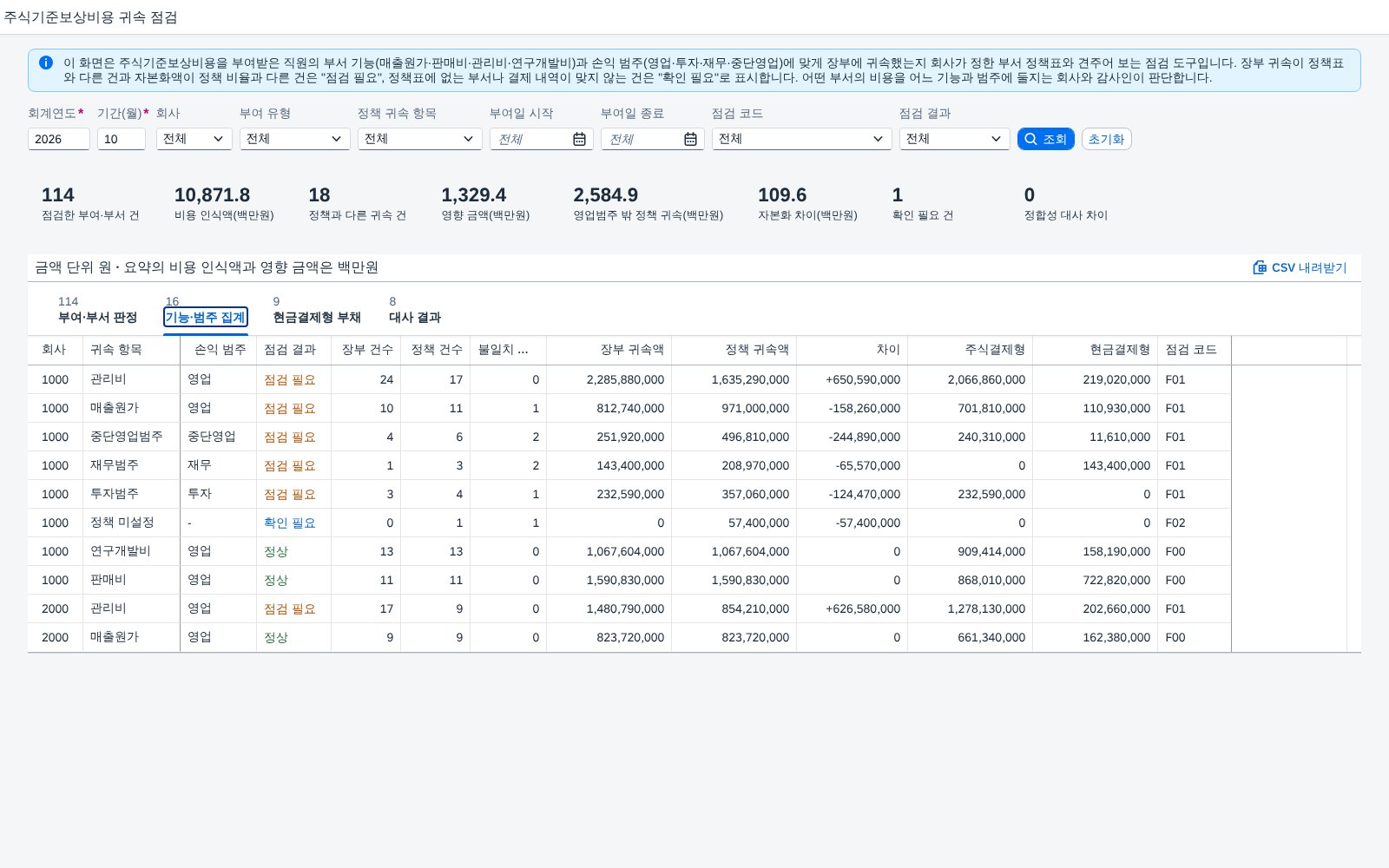Click the 1,480,790,000 amount cell

coord(609,608)
